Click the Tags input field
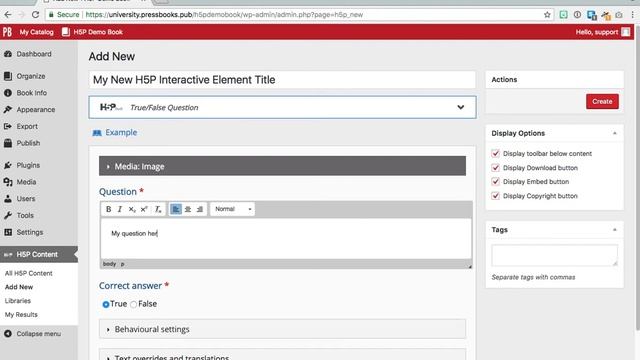Viewport: 640px width, 360px height. [554, 256]
